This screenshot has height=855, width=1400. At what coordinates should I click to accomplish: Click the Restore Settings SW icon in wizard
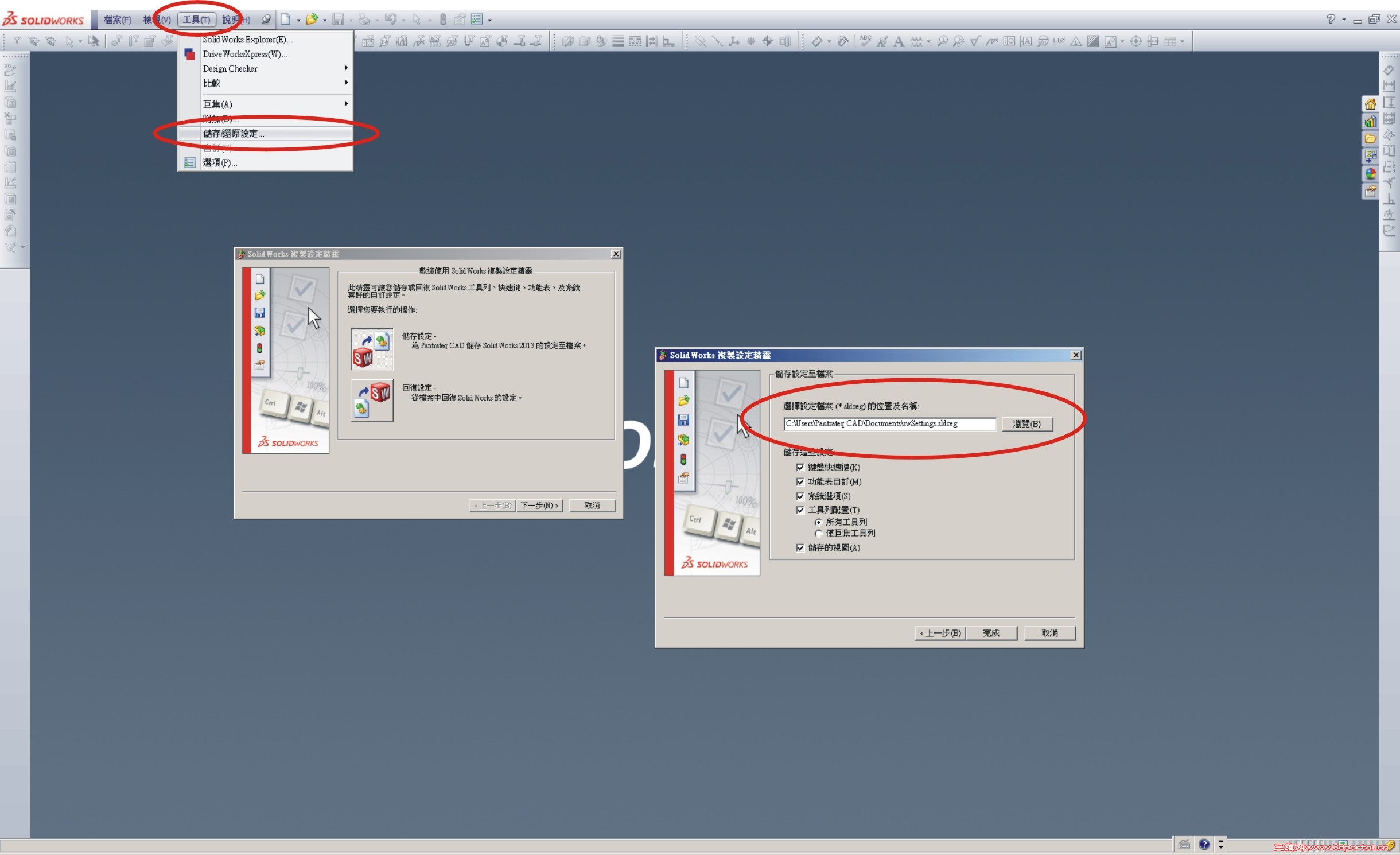pos(372,400)
